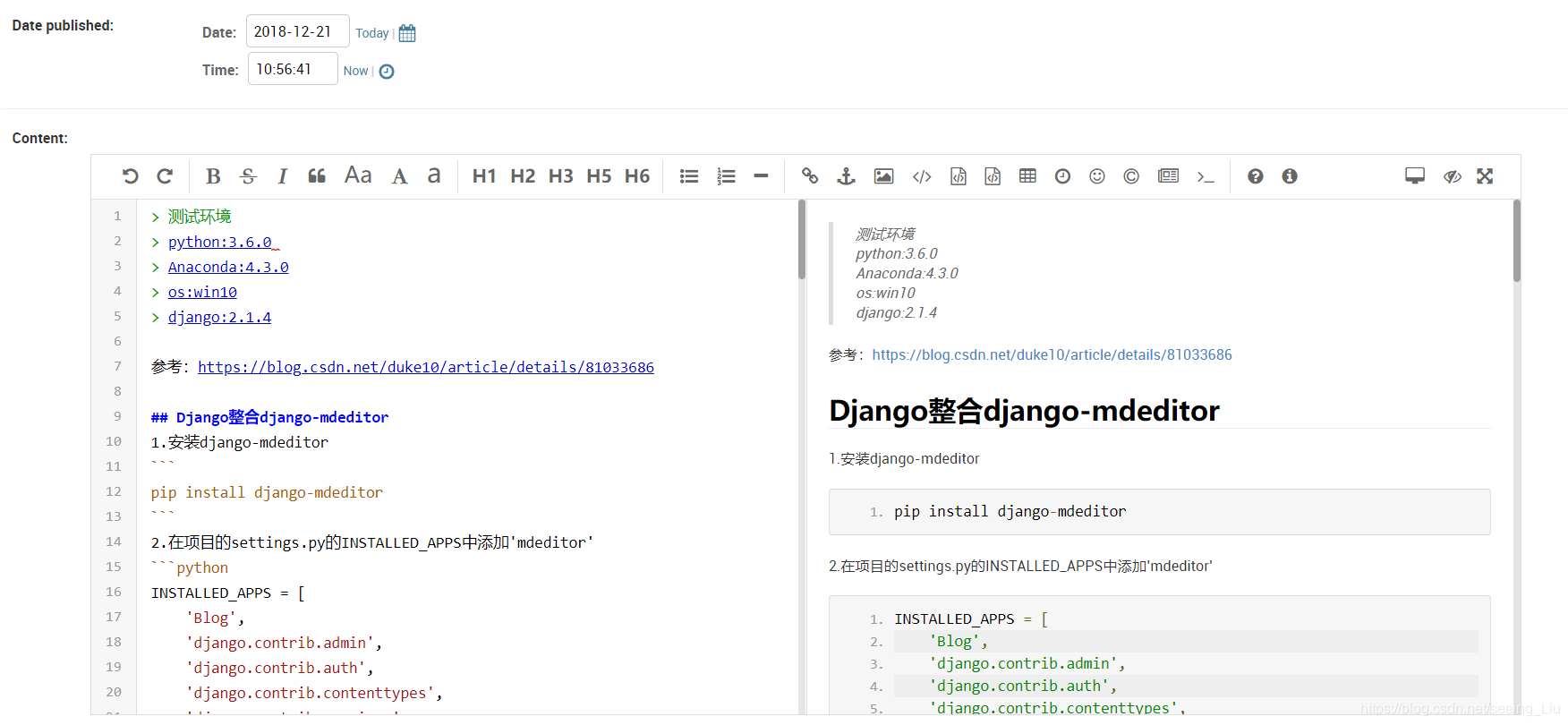The width and height of the screenshot is (1568, 725).
Task: Click the redo icon in editor toolbar
Action: coord(165,176)
